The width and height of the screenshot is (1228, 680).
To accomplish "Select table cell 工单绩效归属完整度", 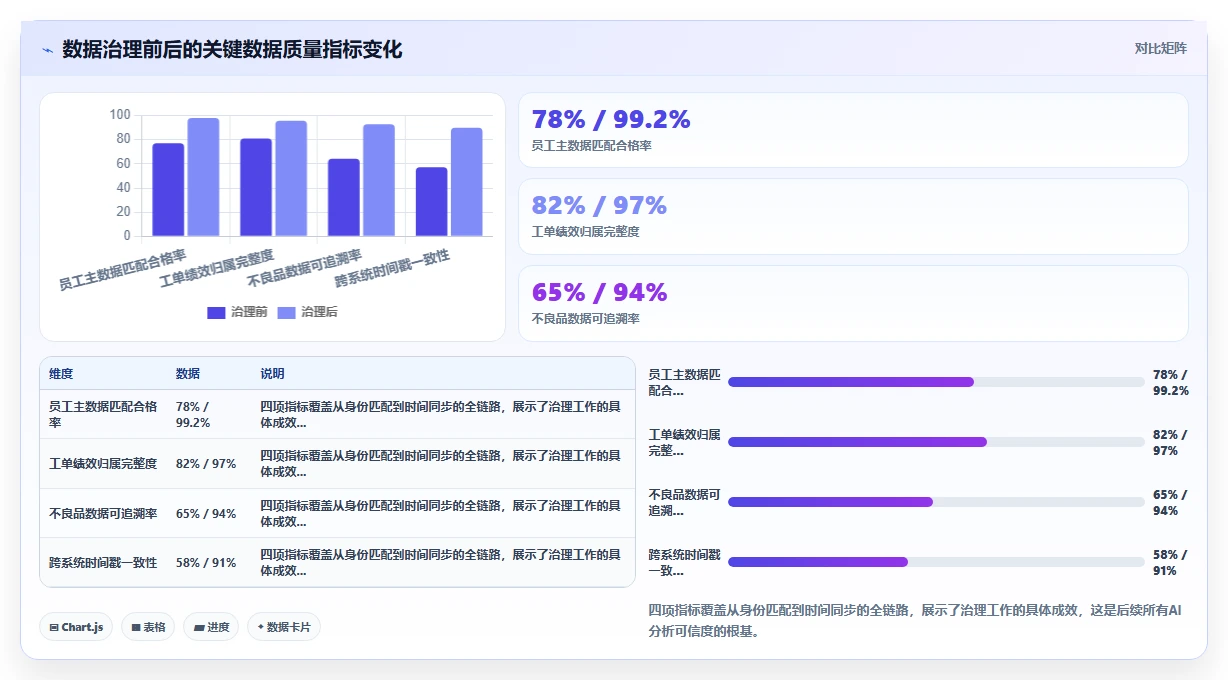I will [103, 463].
